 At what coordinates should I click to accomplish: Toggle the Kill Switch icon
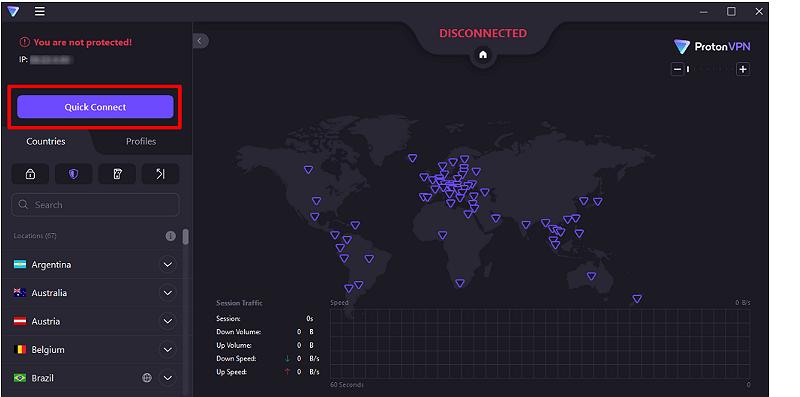(x=117, y=174)
